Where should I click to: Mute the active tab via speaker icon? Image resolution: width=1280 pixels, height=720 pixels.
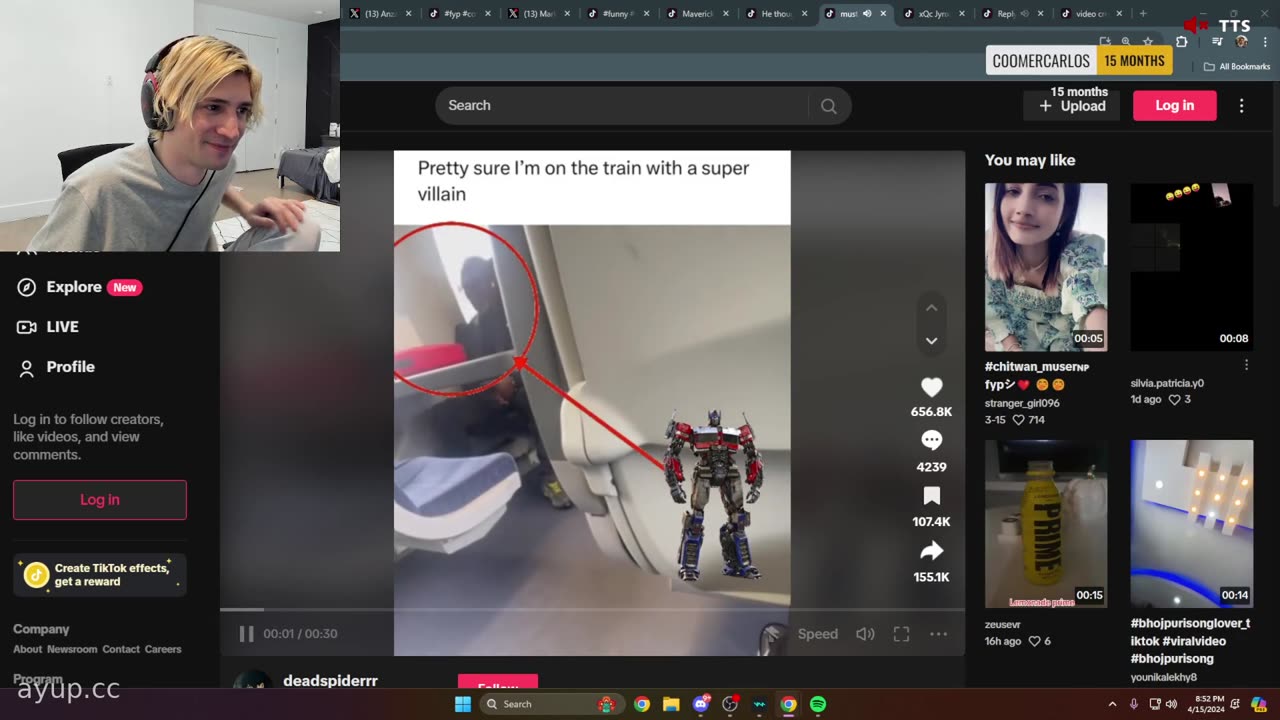click(867, 14)
